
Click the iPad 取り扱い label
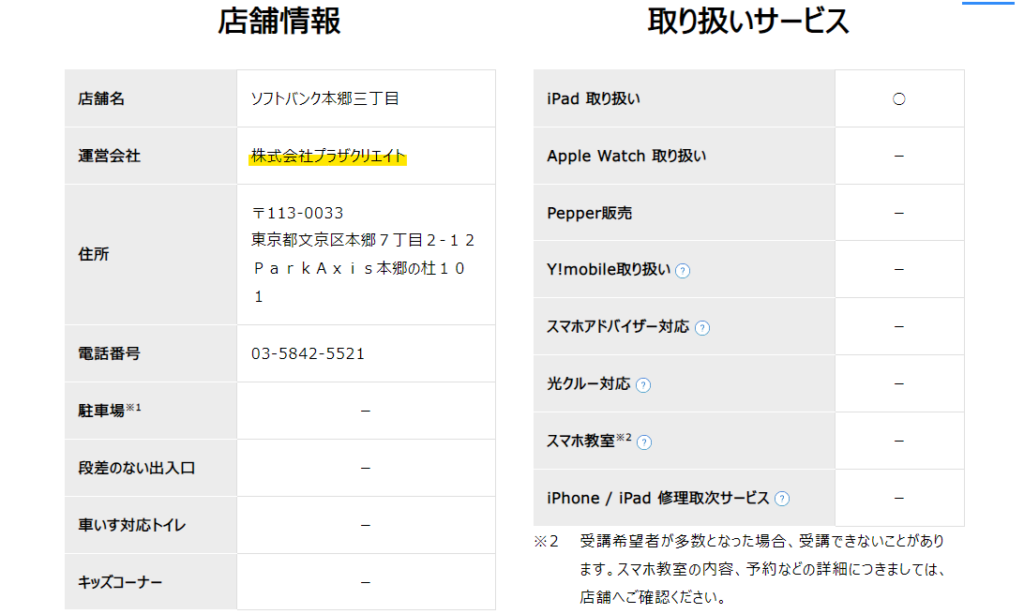tap(594, 99)
